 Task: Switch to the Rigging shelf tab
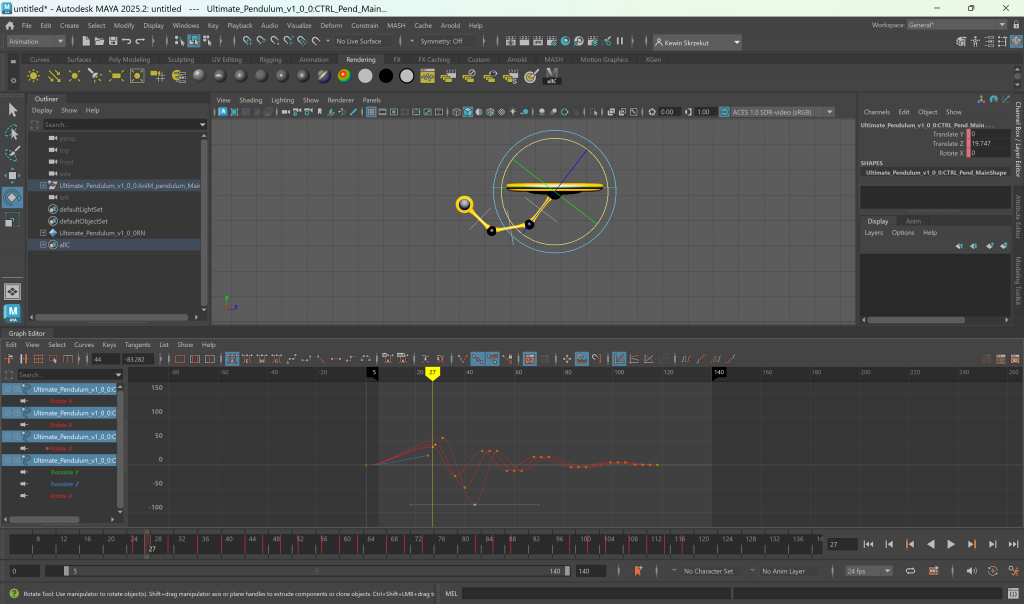tap(270, 59)
